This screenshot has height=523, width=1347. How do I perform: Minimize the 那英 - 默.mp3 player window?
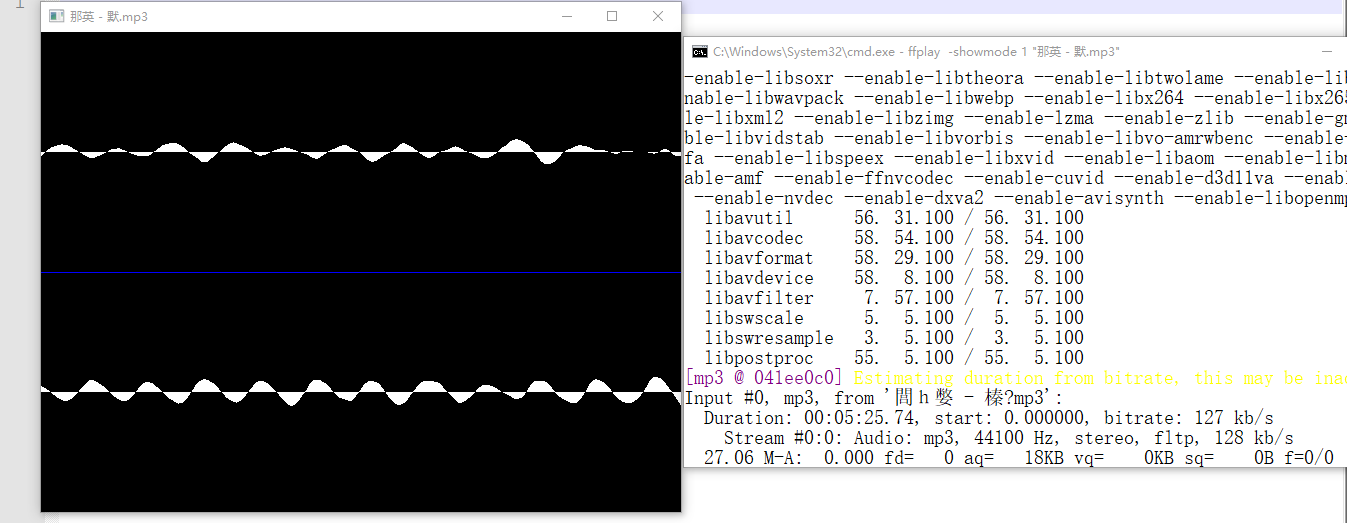coord(567,16)
